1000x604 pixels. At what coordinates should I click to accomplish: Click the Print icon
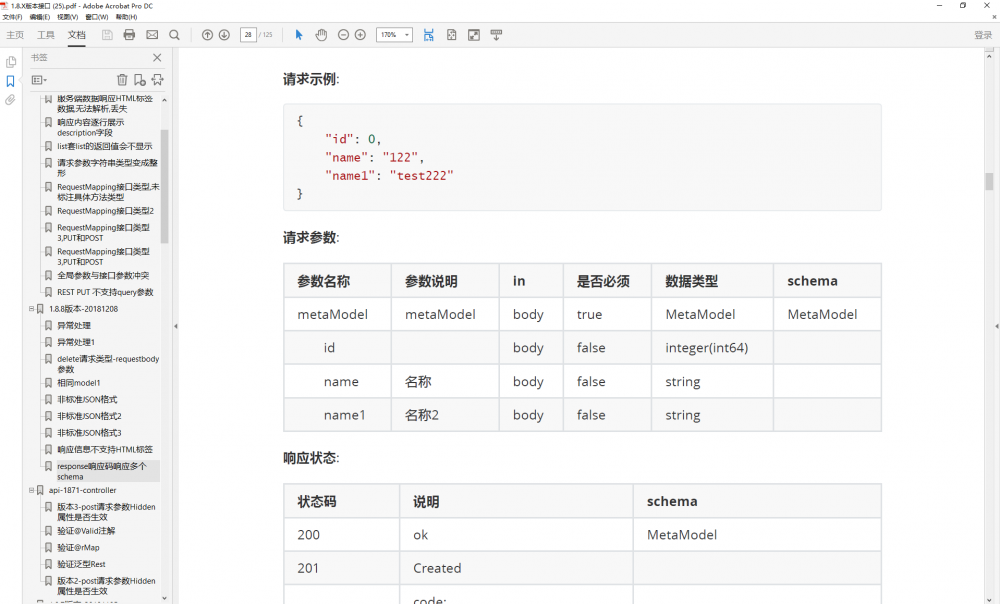pos(129,34)
